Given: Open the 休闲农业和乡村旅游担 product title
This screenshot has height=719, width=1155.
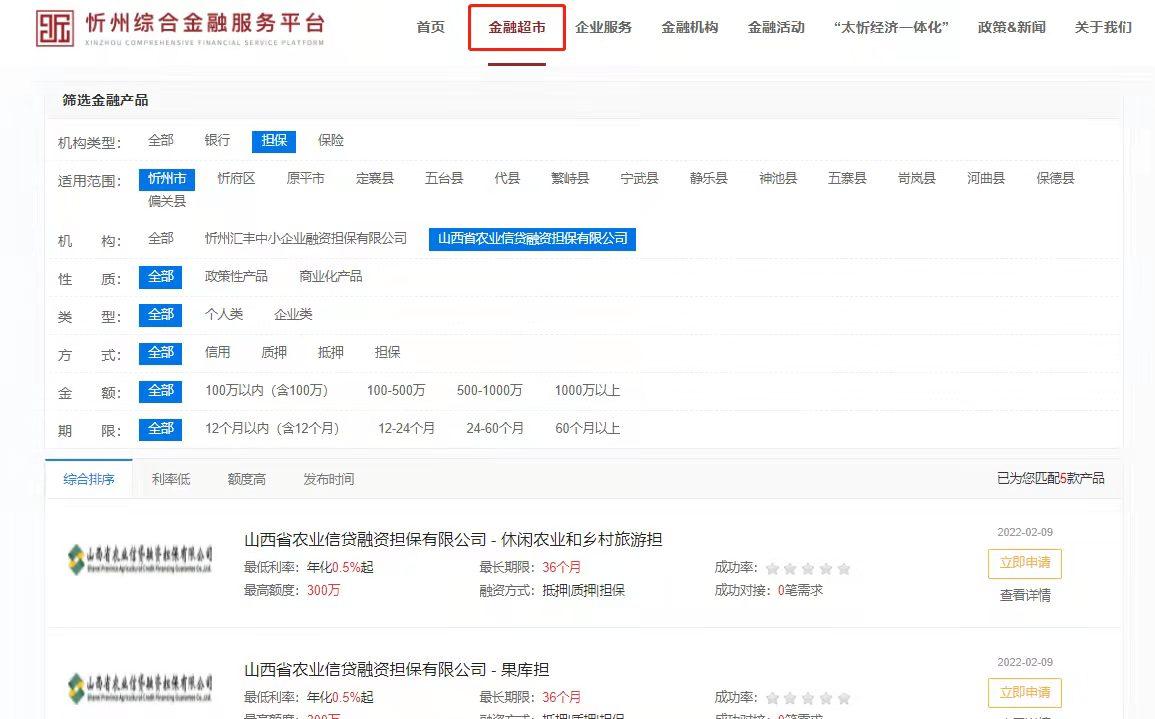Looking at the screenshot, I should coord(453,540).
